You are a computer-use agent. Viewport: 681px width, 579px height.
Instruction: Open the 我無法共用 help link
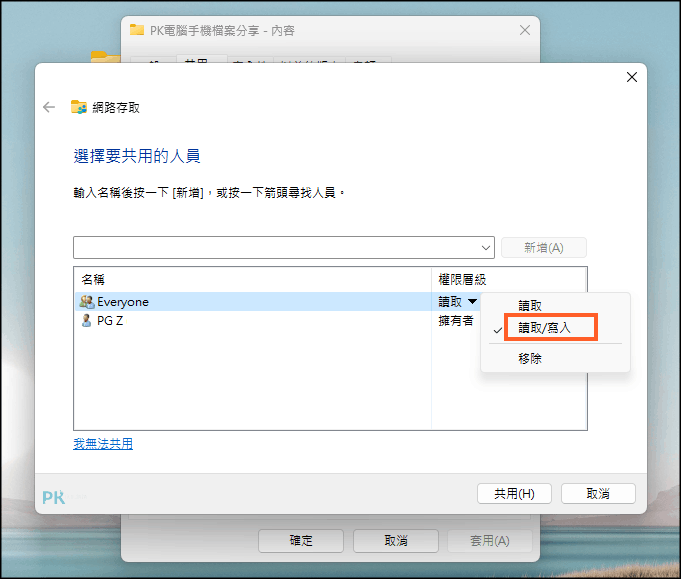tap(103, 443)
